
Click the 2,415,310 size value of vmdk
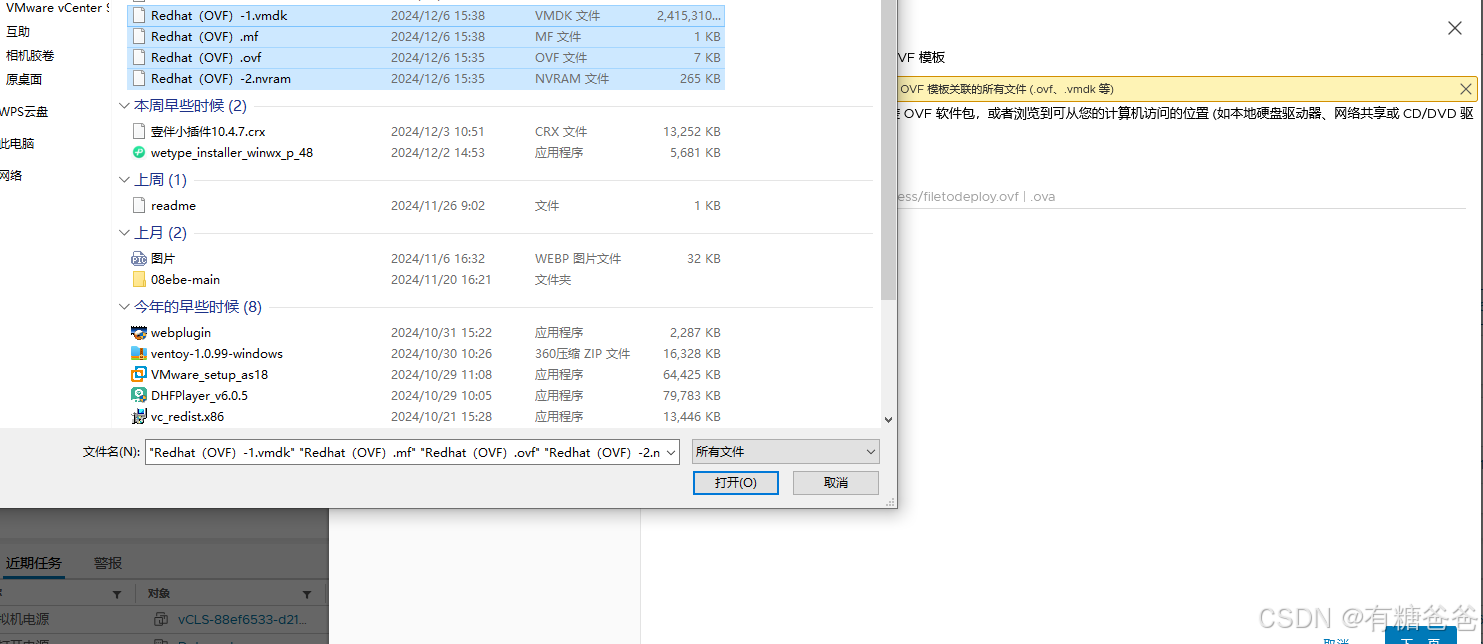(689, 16)
